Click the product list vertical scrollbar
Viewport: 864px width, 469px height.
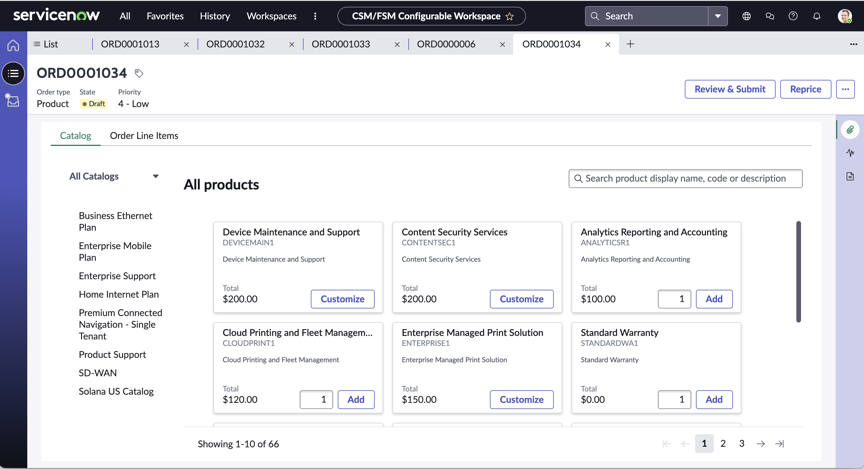[798, 272]
